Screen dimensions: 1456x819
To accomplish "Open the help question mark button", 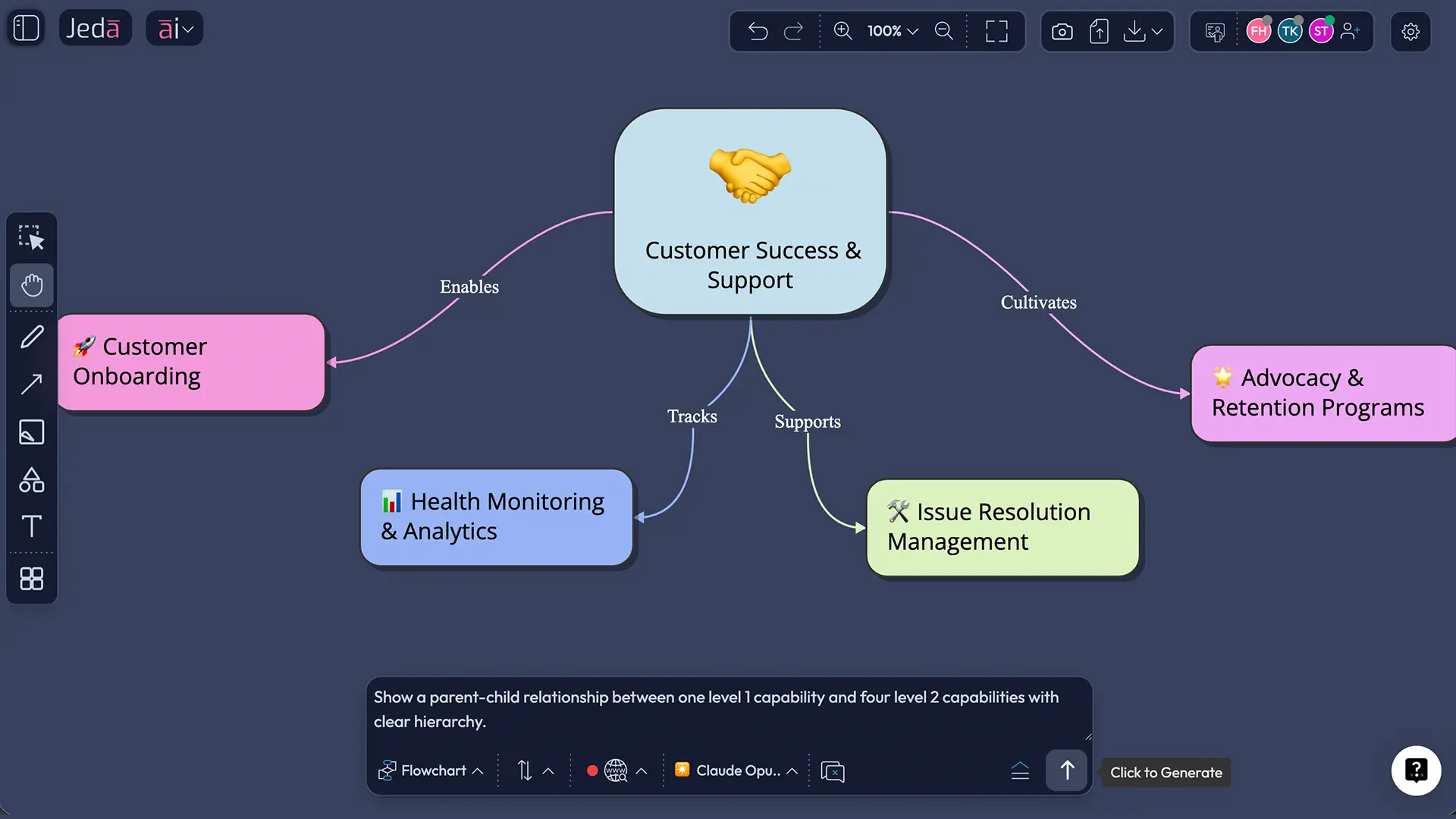I will 1415,770.
